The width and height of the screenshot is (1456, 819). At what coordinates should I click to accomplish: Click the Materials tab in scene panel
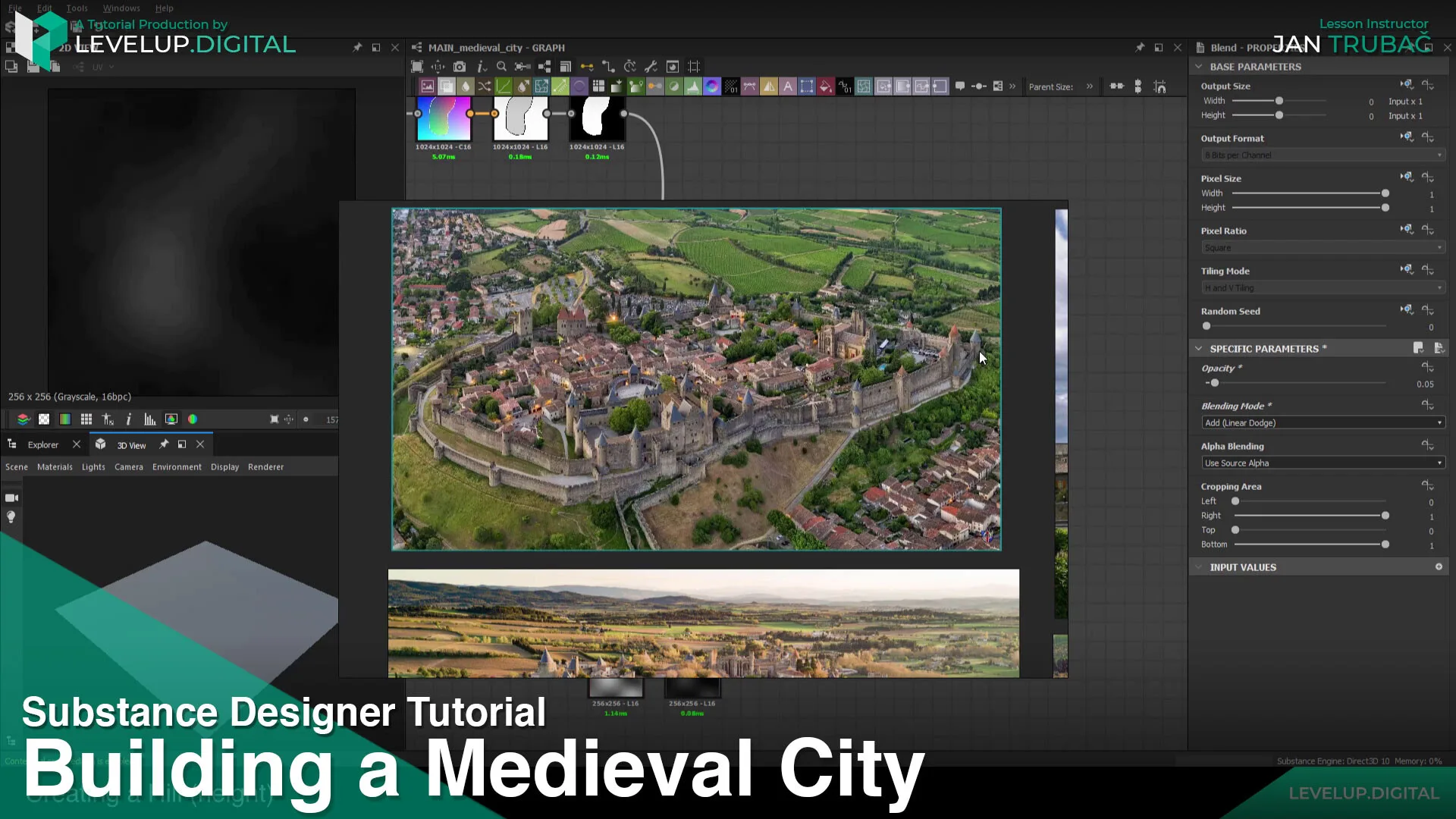(x=55, y=466)
